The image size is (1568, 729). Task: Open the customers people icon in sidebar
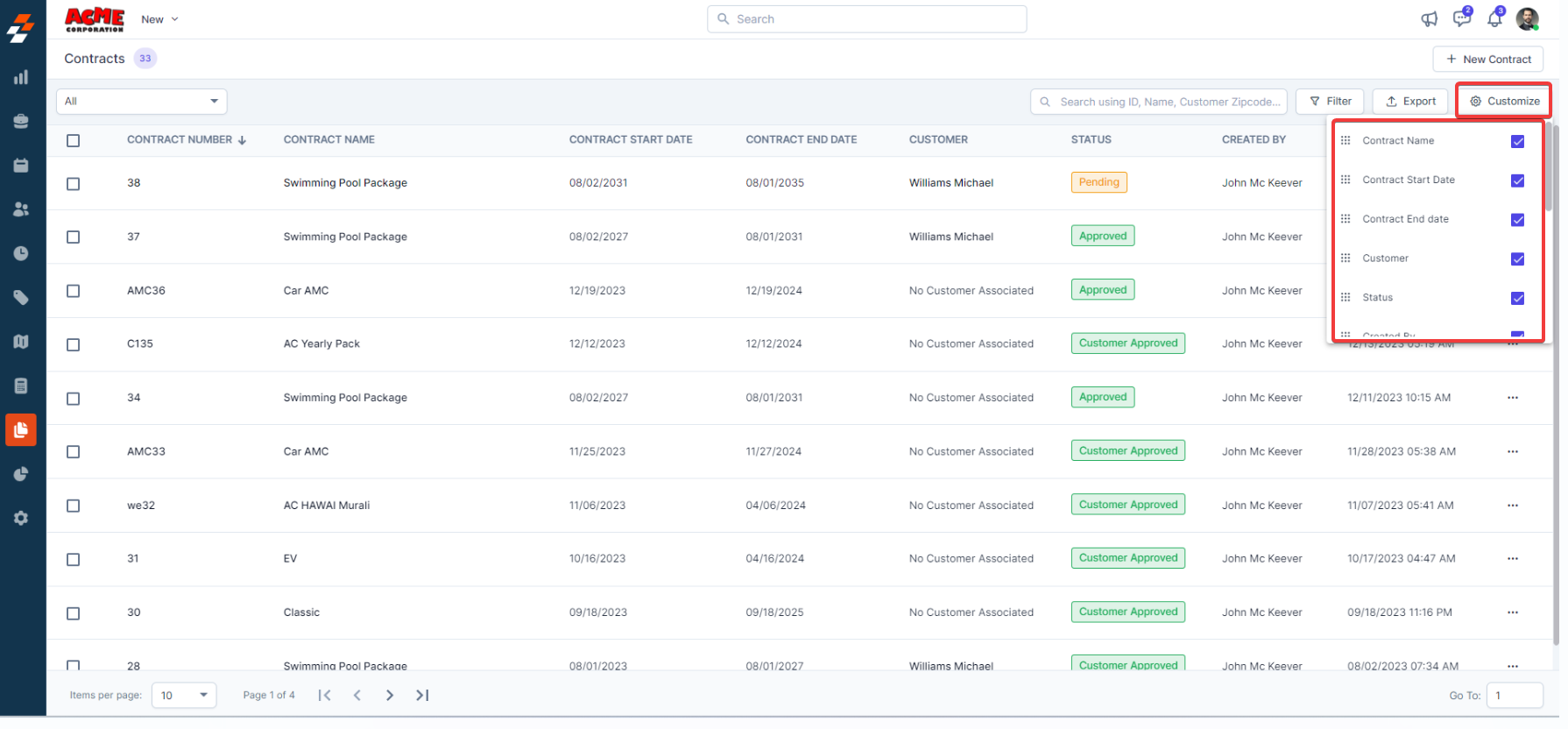[x=21, y=209]
